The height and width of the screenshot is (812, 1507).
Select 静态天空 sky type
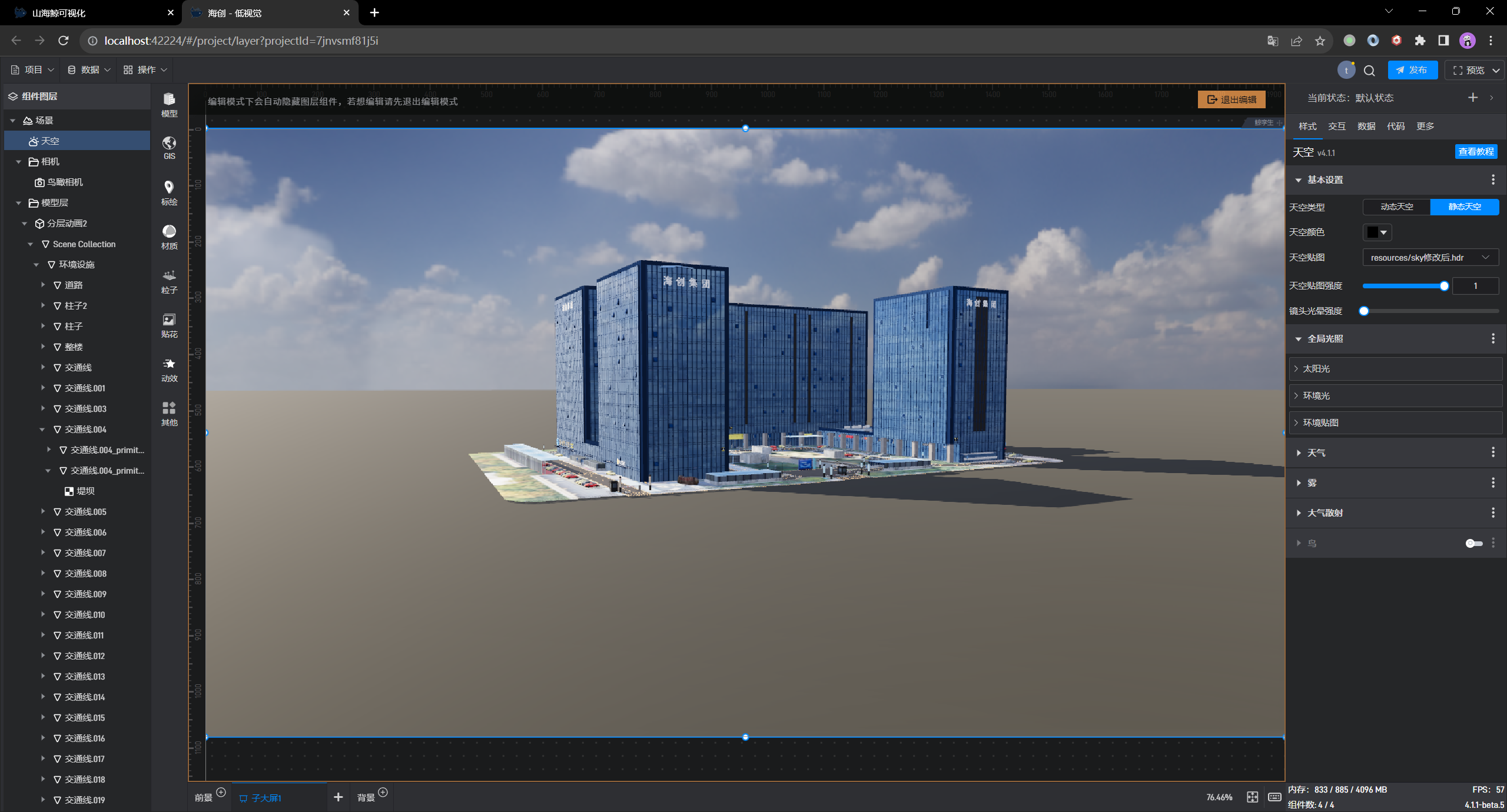(x=1464, y=207)
